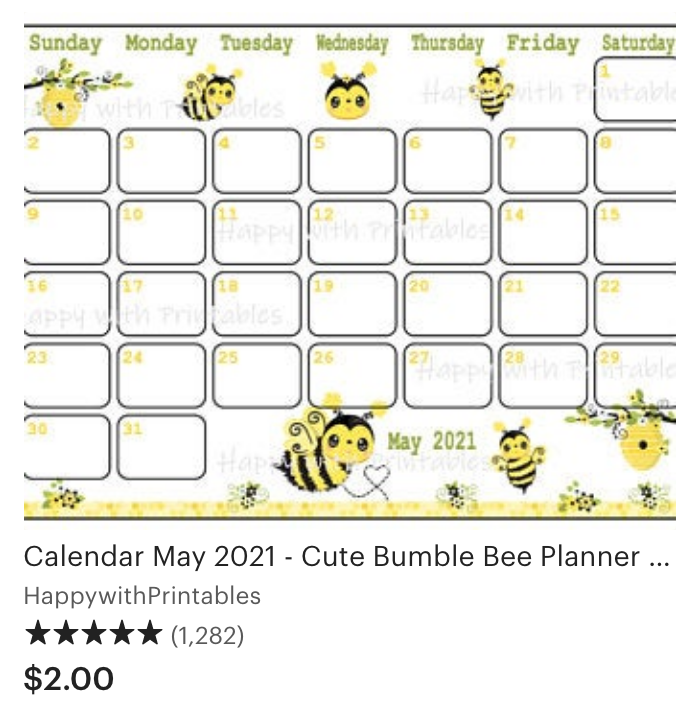Click the $2.00 price
The image size is (696, 726).
pyautogui.click(x=69, y=679)
